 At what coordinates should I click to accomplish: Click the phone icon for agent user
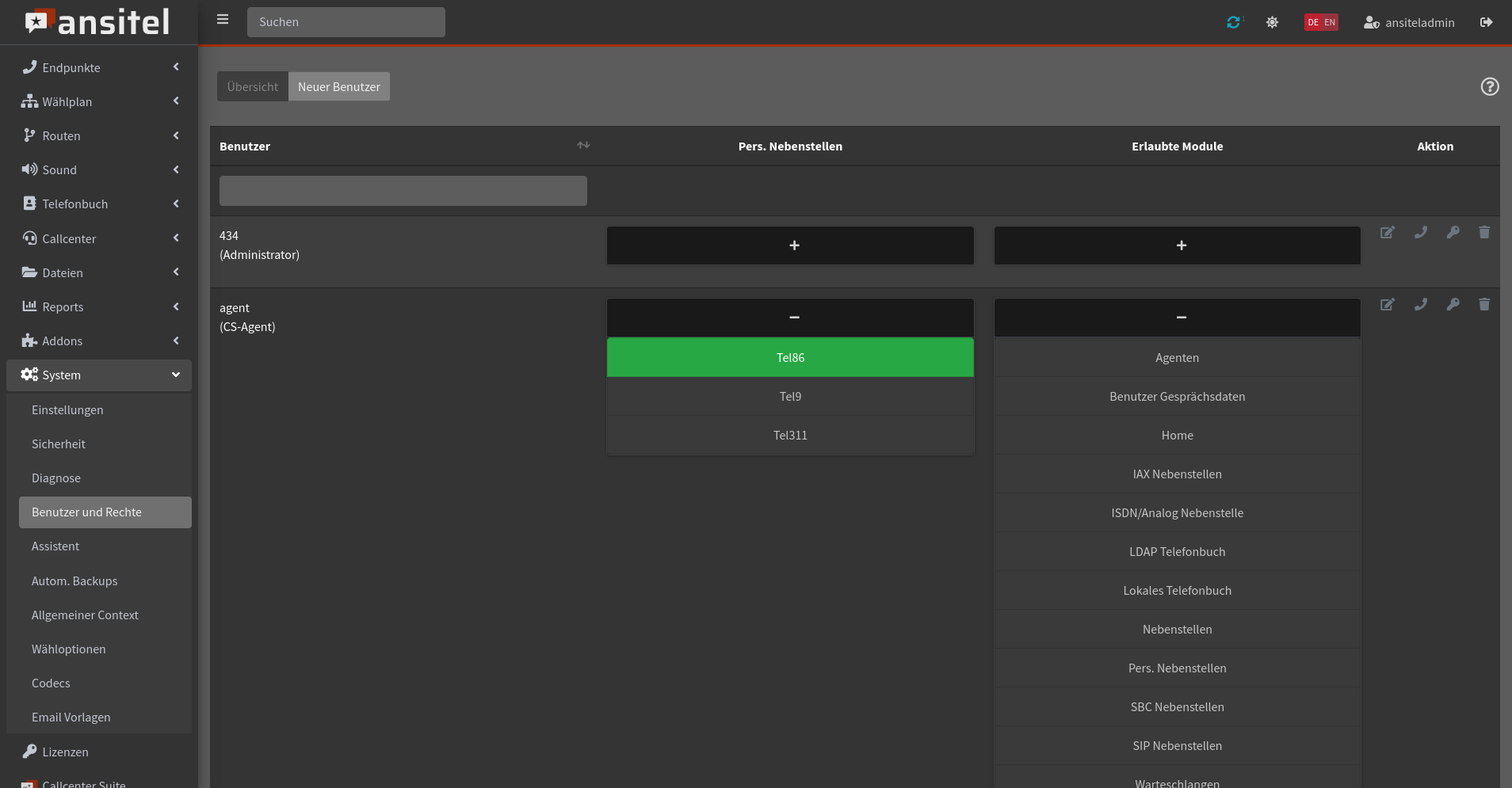[x=1420, y=304]
